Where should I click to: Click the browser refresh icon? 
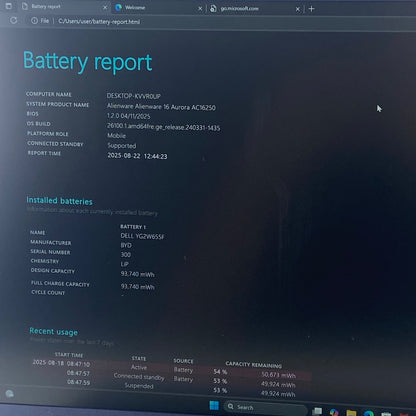tap(13, 21)
